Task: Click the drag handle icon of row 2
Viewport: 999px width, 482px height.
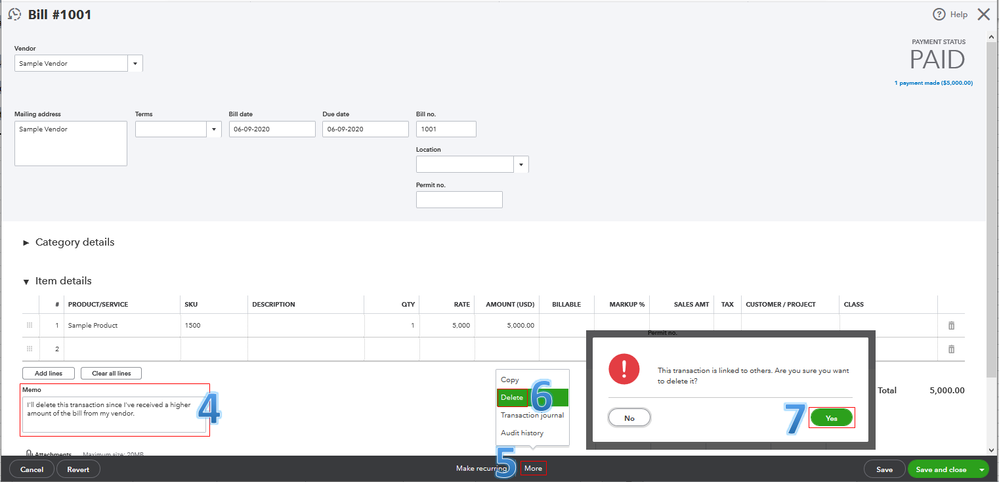Action: click(29, 349)
